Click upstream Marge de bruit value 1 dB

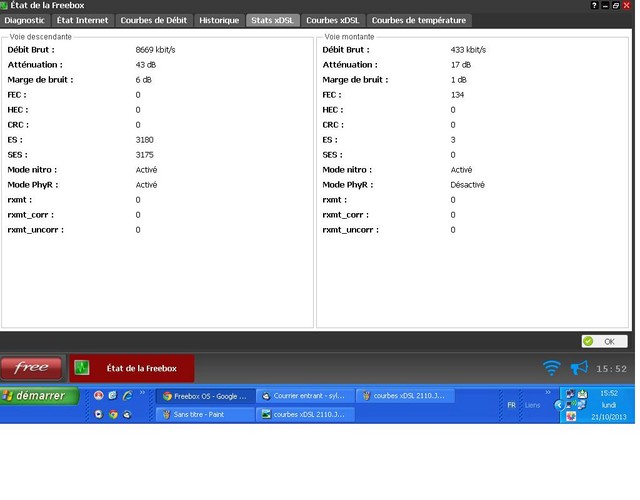click(x=459, y=80)
